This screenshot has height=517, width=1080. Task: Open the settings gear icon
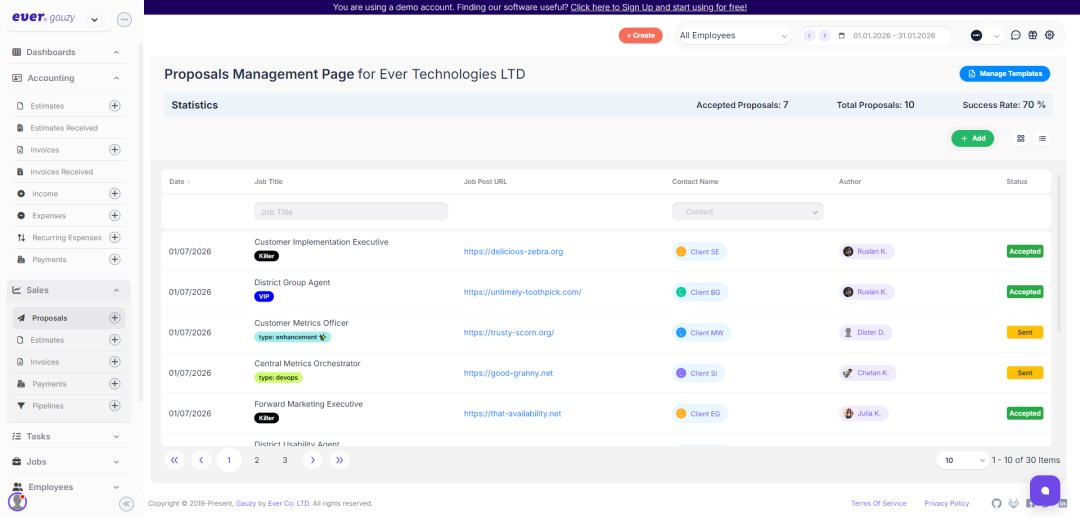pyautogui.click(x=1050, y=35)
